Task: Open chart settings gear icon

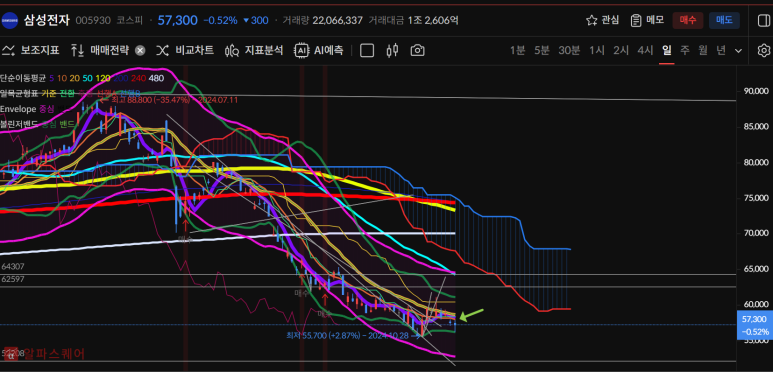Action: click(x=764, y=50)
